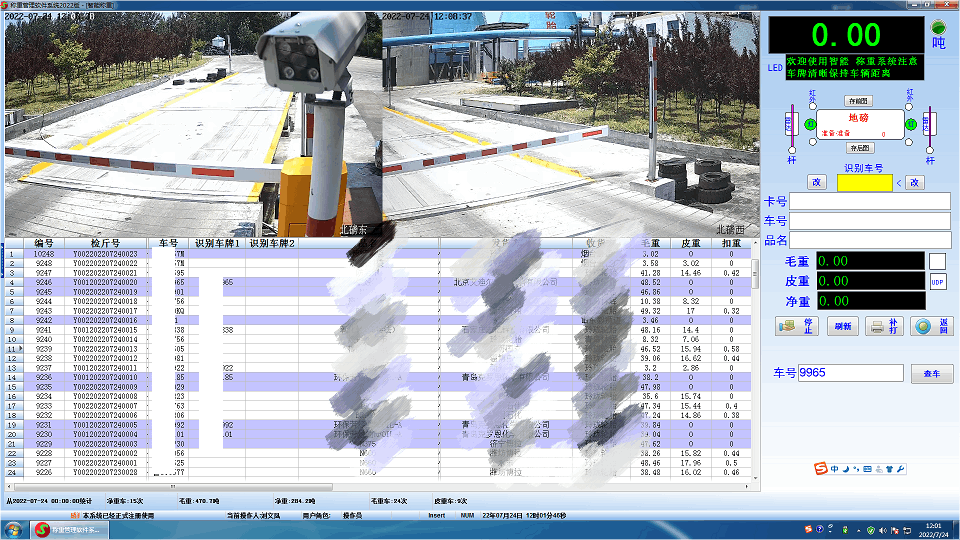Screen dimensions: 960x540
Task: Click the 编号 column header
Action: tap(44, 243)
